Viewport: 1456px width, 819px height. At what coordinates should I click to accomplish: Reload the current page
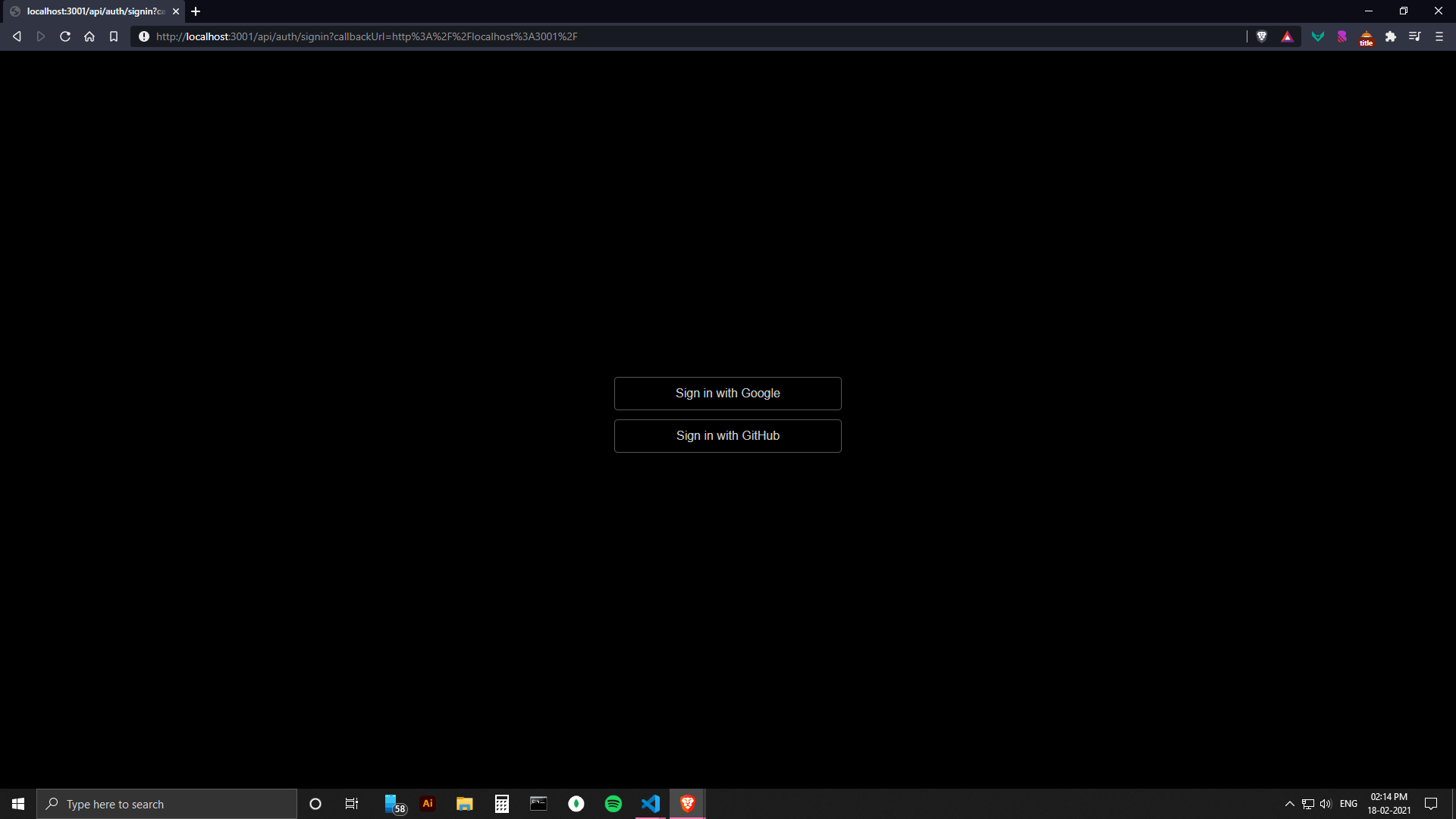pos(65,36)
